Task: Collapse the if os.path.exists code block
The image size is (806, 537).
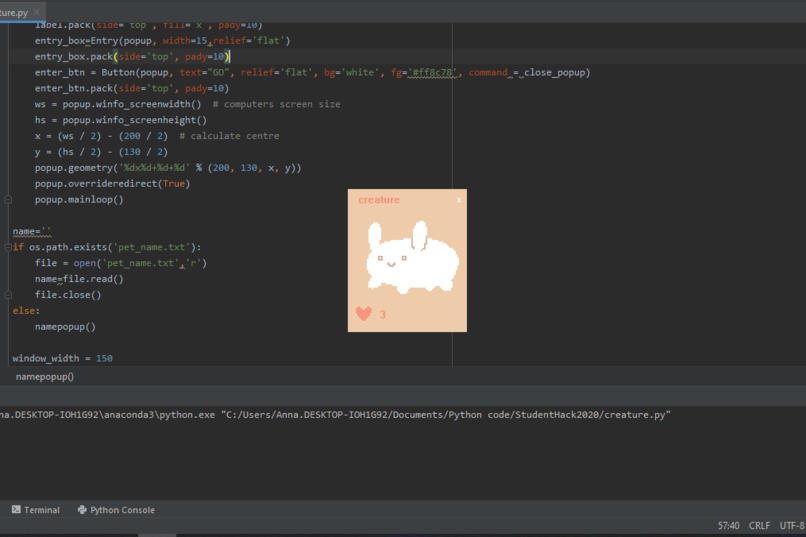Action: click(8, 247)
